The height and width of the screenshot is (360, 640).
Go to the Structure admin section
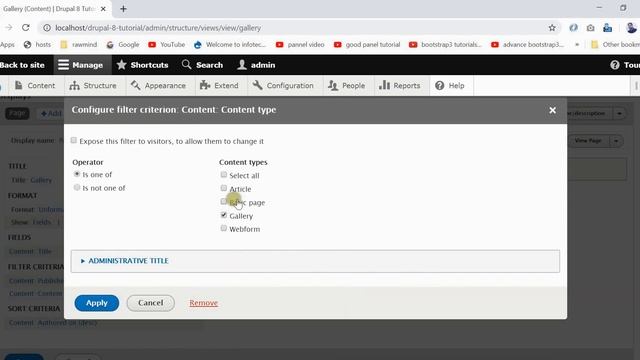pyautogui.click(x=93, y=86)
